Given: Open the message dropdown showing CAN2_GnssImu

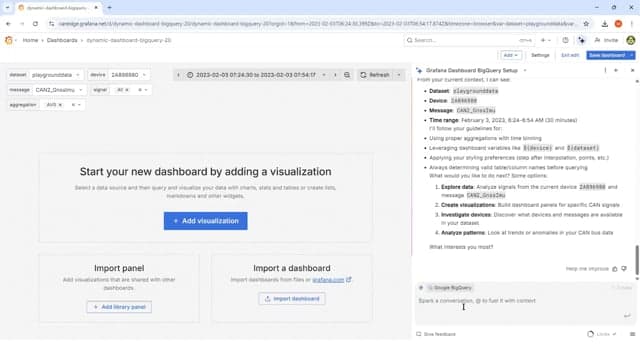Looking at the screenshot, I should click(59, 90).
